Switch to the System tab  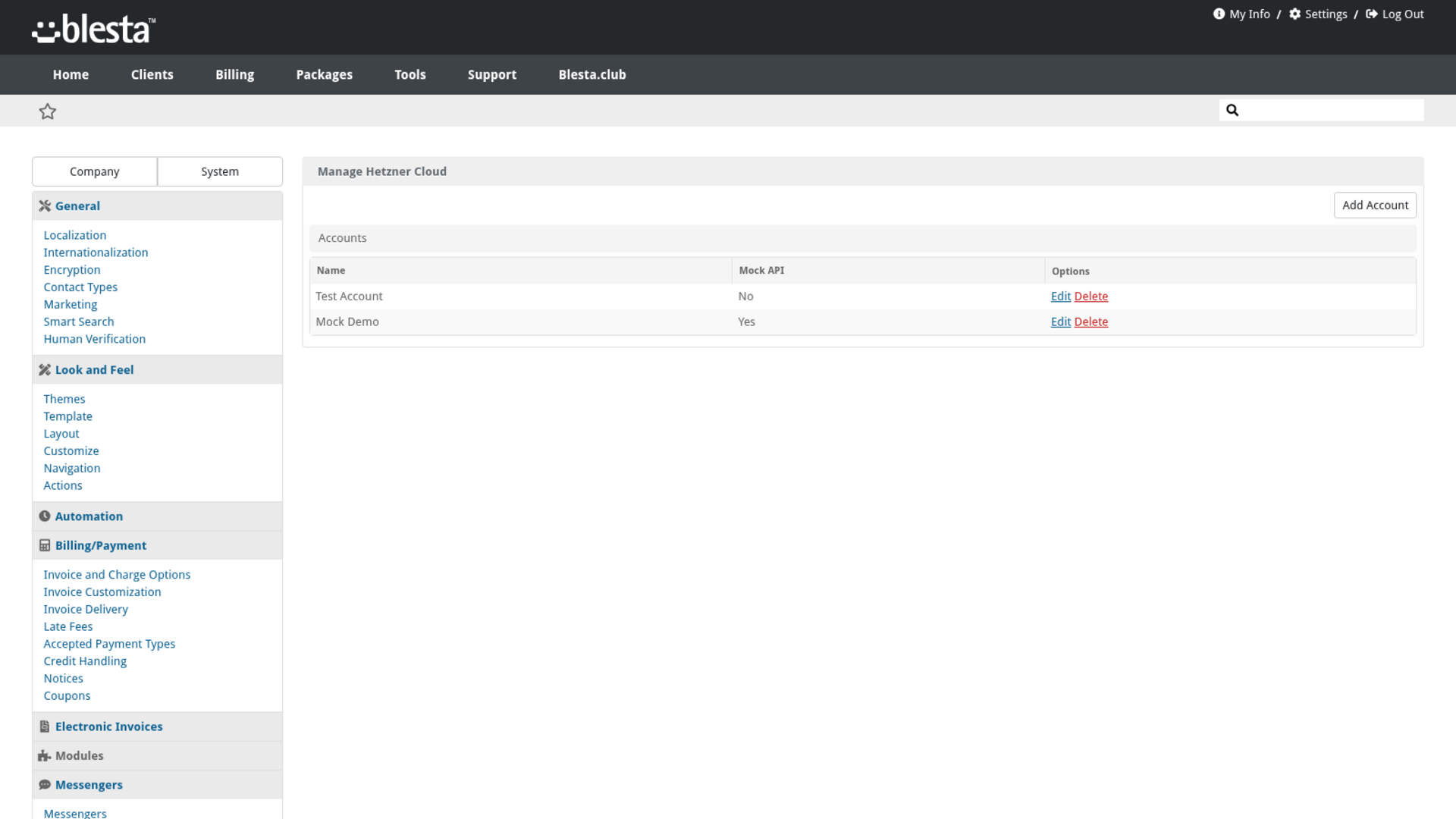pos(220,171)
